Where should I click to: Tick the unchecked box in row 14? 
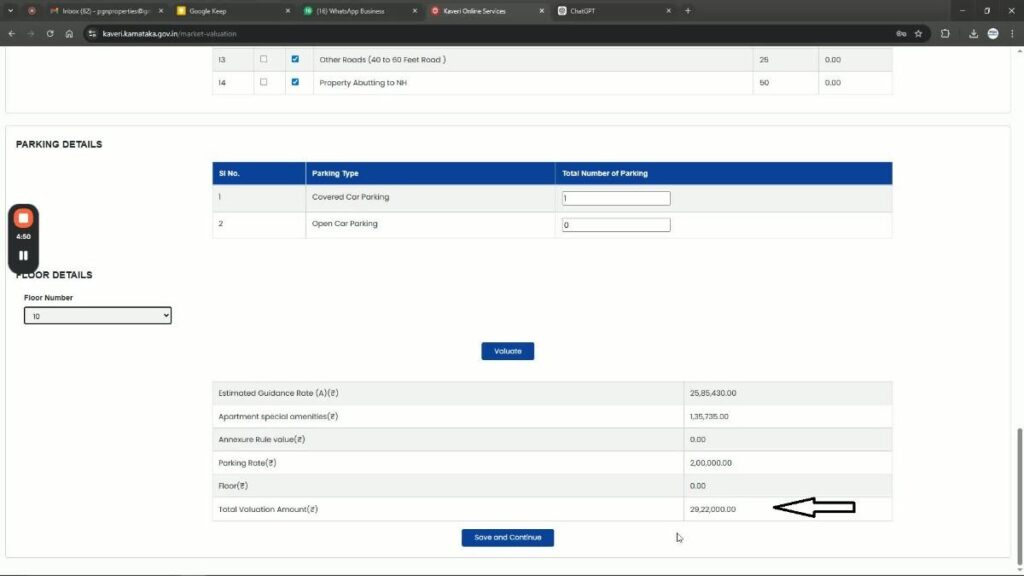[264, 82]
